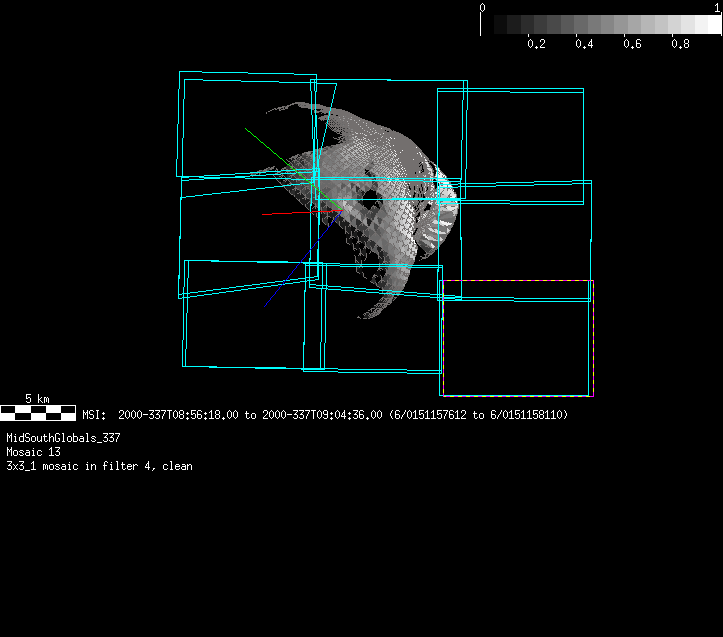The image size is (723, 637).
Task: Select the 0.6 colorbar tick label
Action: (632, 44)
